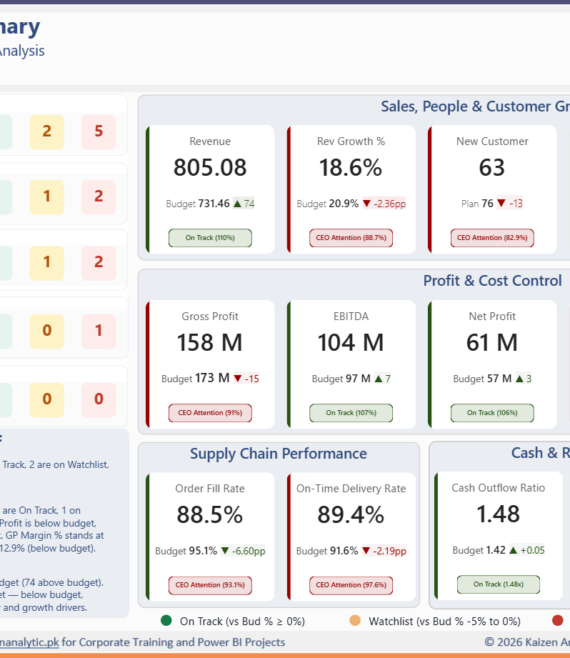Image resolution: width=570 pixels, height=658 pixels.
Task: Click Budget 1.42 in Cash Outflow card
Action: click(x=479, y=550)
